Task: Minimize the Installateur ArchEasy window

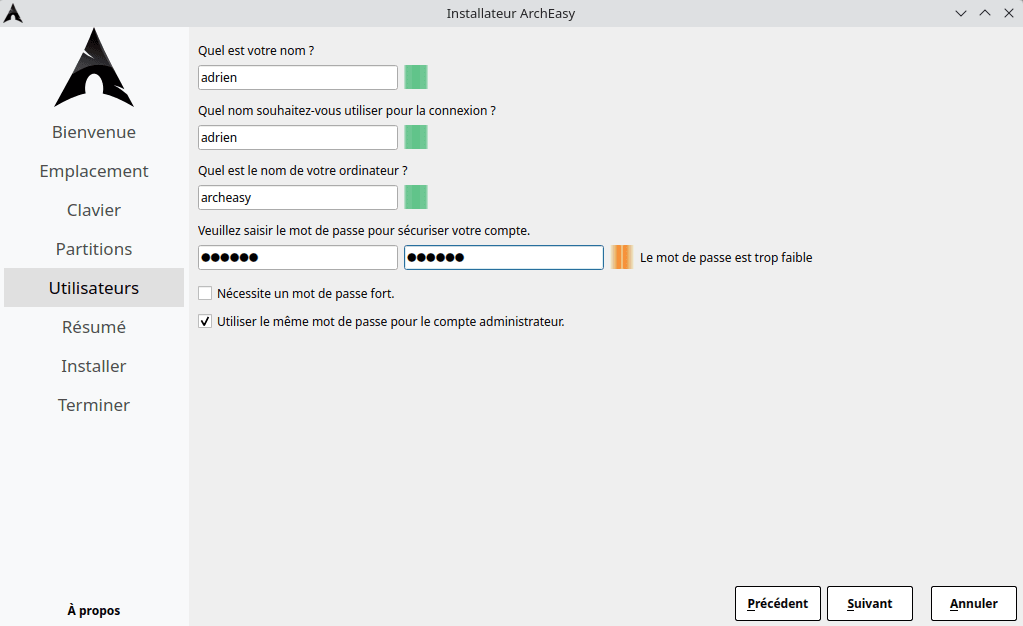Action: (961, 13)
